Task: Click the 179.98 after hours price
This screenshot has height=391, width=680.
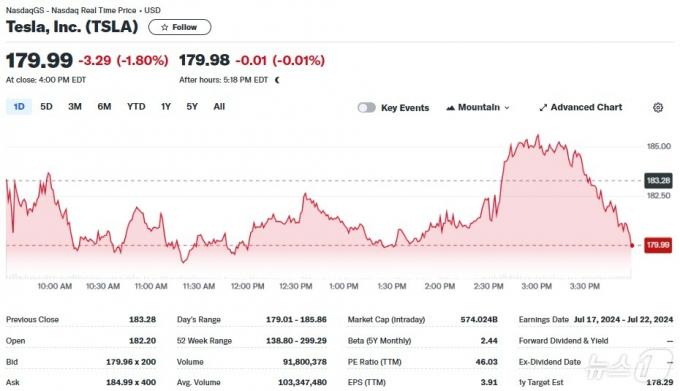Action: pos(204,60)
